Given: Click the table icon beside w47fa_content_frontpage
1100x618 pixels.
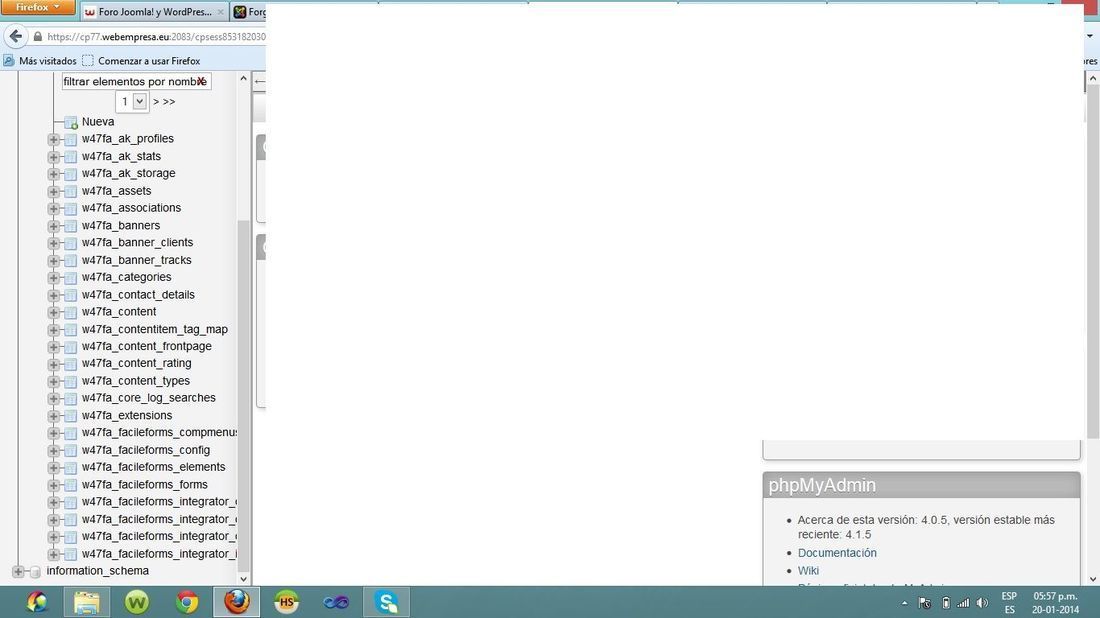Looking at the screenshot, I should point(70,347).
